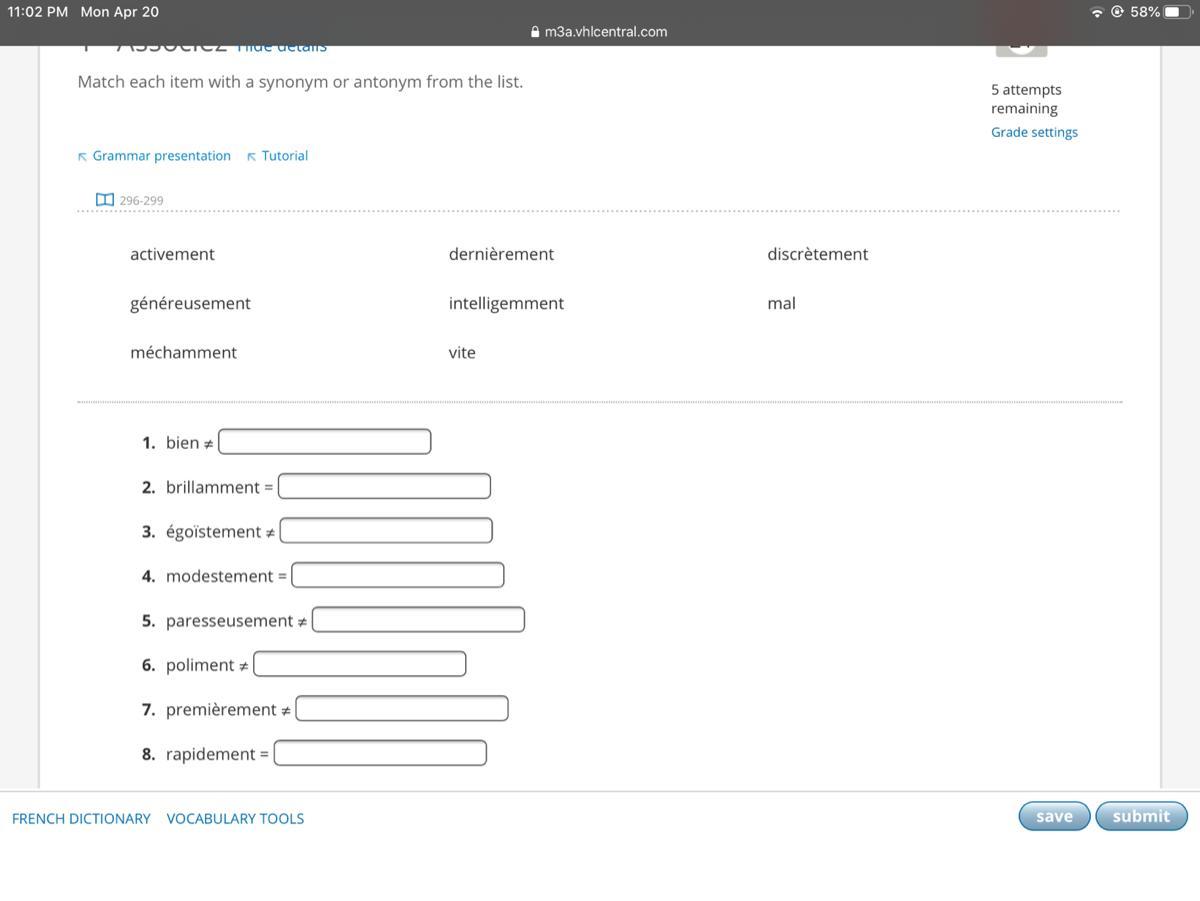Screen dimensions: 1200x901
Task: Click the paresseusement prompt label
Action: coord(230,621)
